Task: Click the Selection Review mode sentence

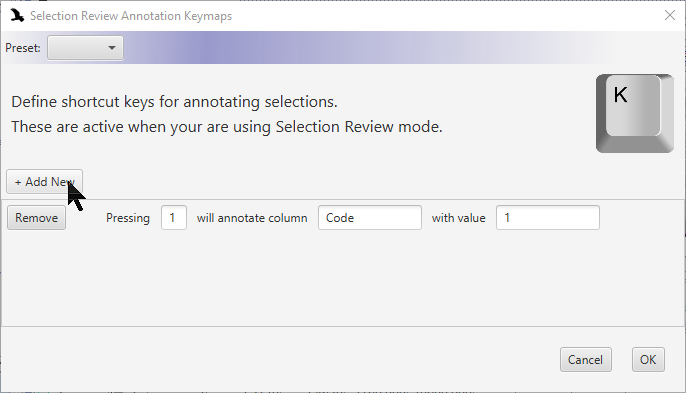Action: (227, 127)
